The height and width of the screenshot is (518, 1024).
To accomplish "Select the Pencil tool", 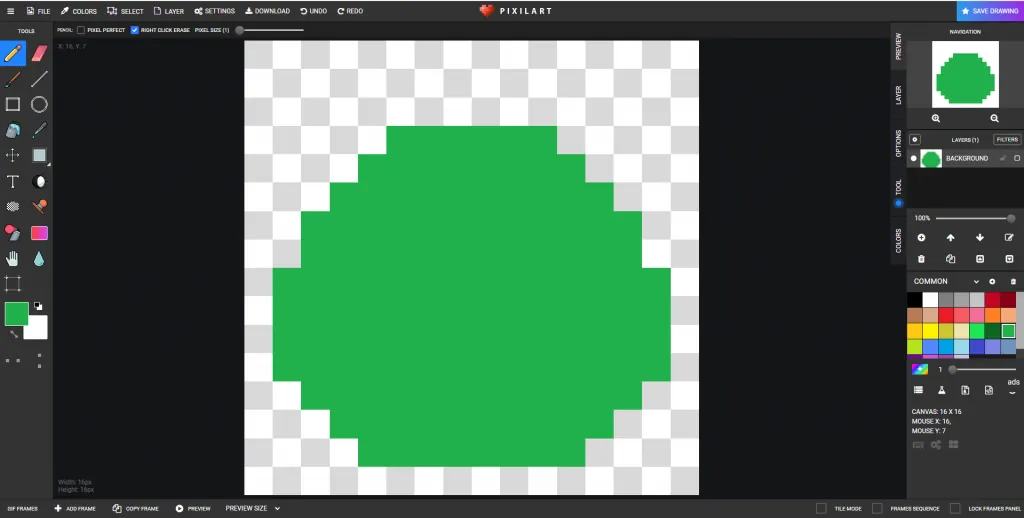I will coord(13,53).
